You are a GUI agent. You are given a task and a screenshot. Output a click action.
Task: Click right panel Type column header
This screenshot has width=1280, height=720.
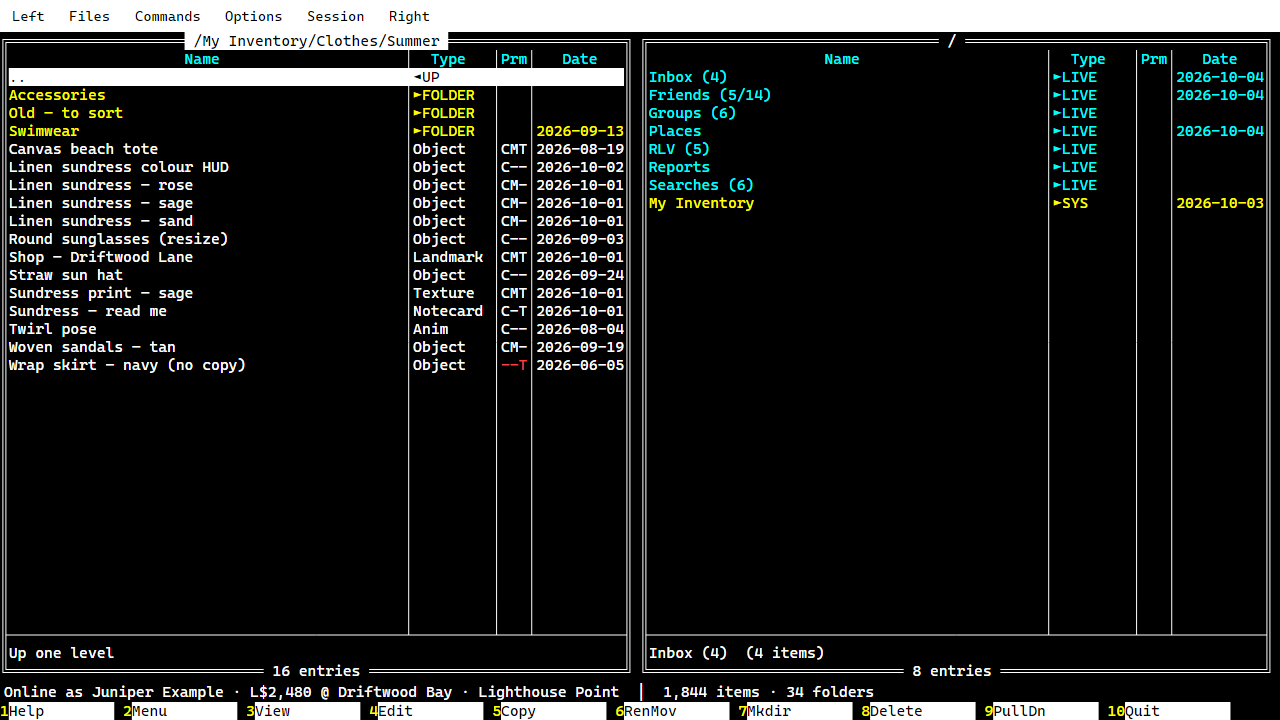(x=1088, y=59)
